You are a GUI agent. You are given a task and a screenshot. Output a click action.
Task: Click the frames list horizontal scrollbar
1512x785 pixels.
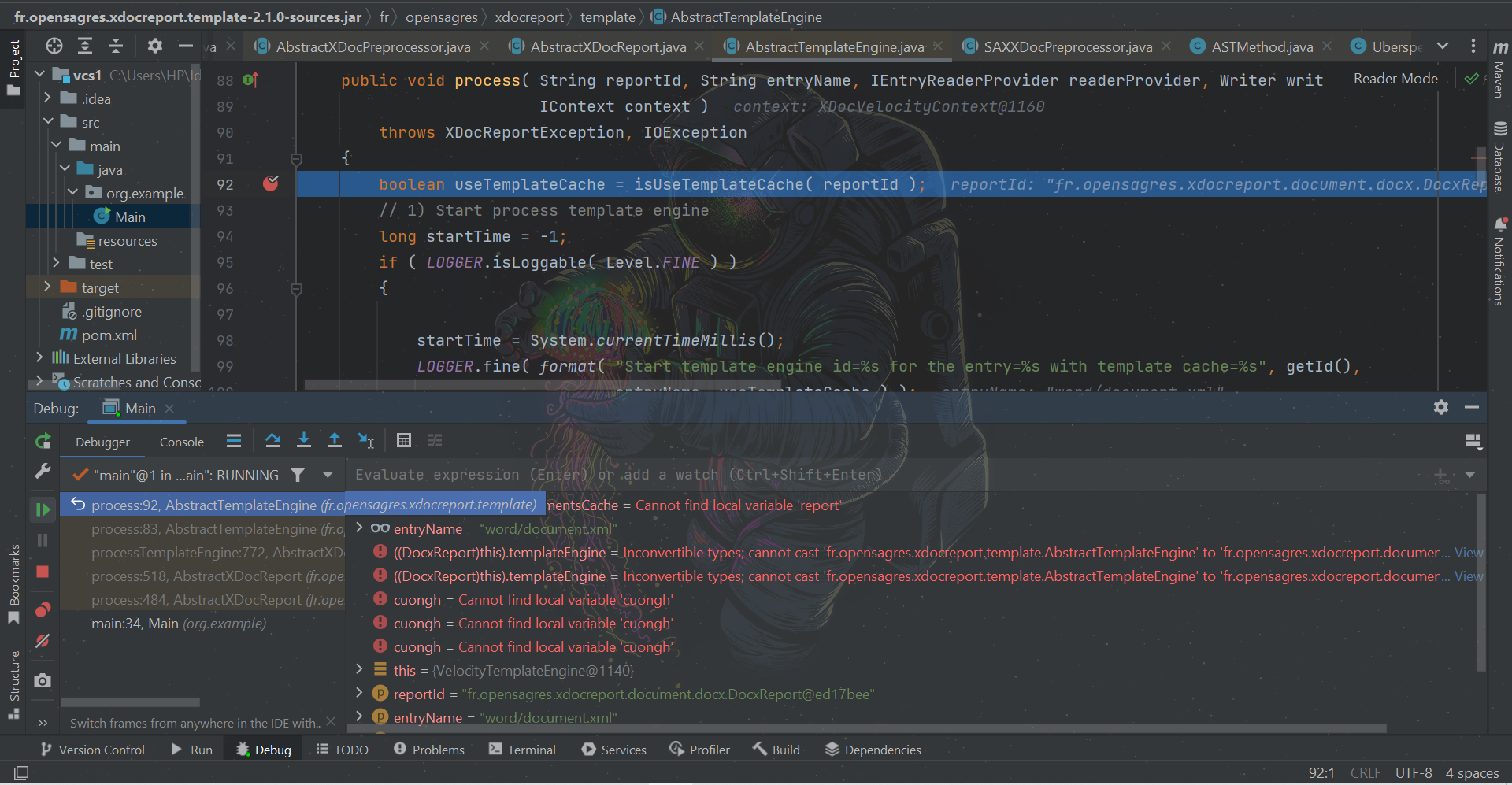click(x=131, y=702)
